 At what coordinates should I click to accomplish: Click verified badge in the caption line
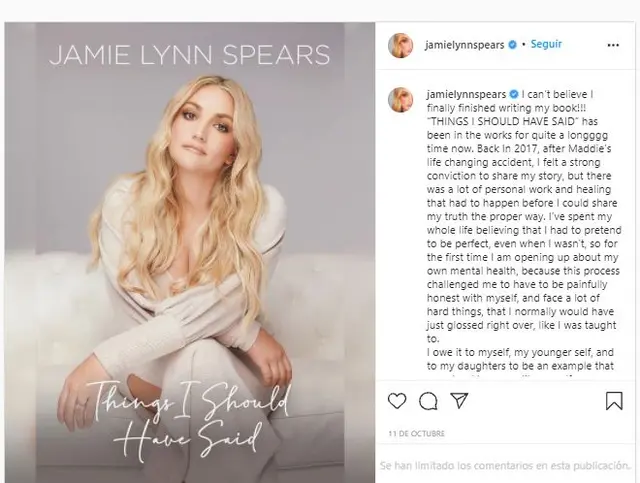coord(514,94)
